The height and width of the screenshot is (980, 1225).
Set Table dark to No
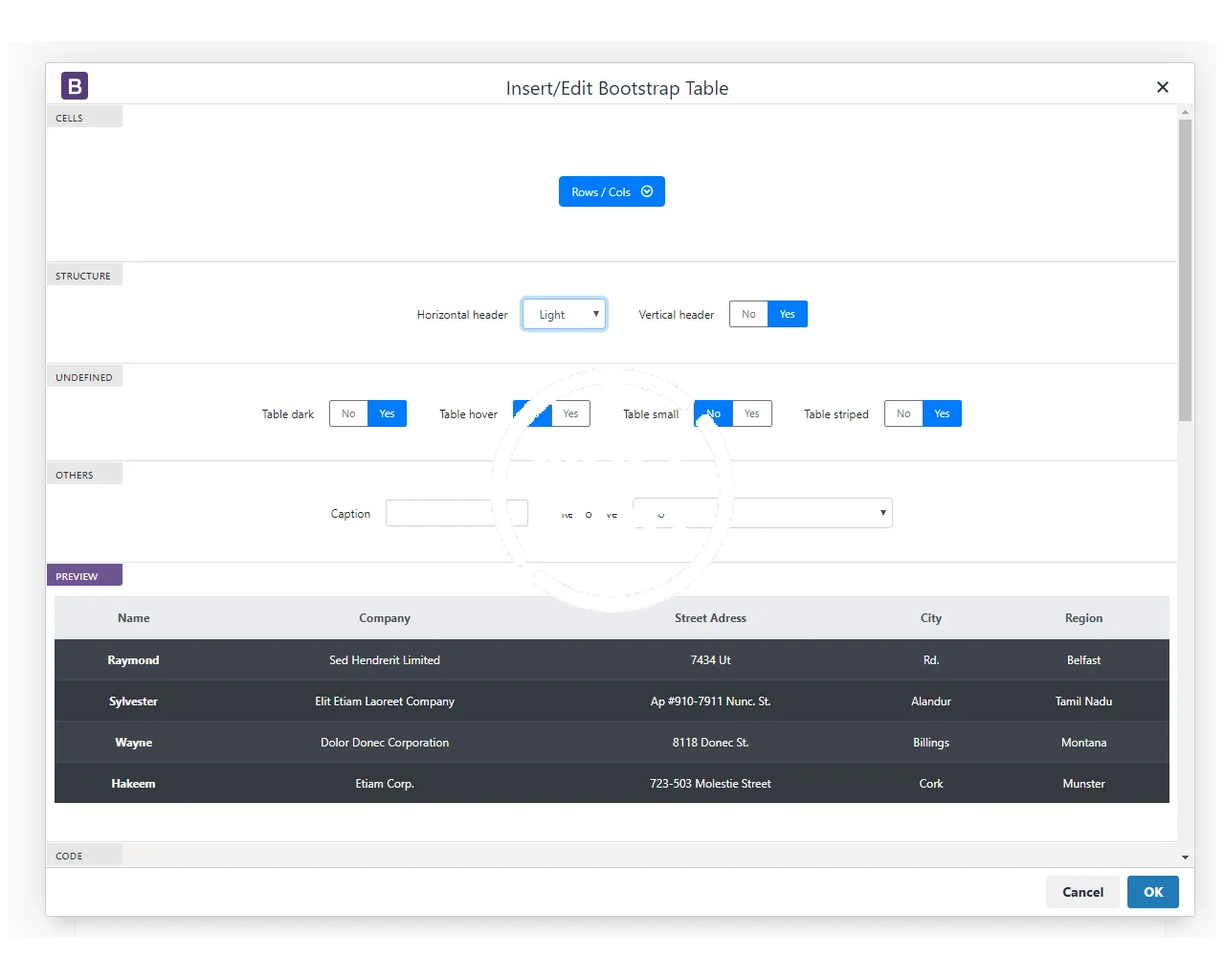pos(348,413)
